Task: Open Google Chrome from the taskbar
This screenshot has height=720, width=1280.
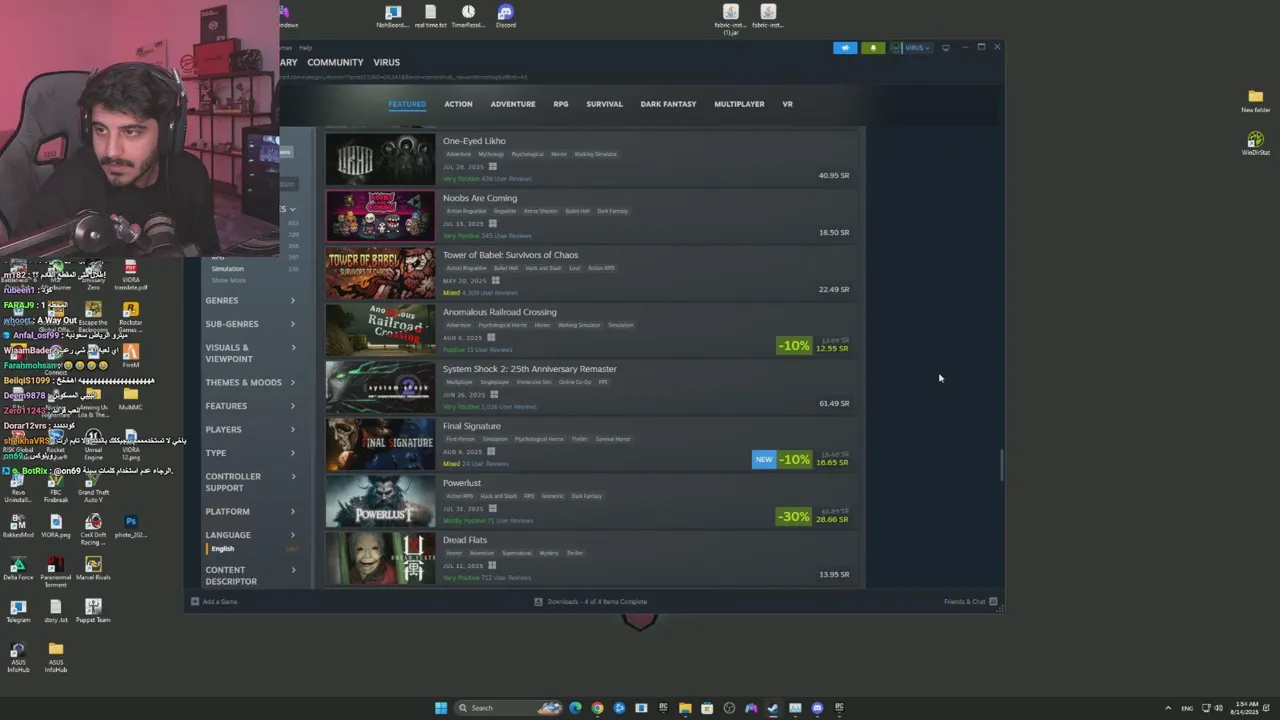Action: pos(597,708)
